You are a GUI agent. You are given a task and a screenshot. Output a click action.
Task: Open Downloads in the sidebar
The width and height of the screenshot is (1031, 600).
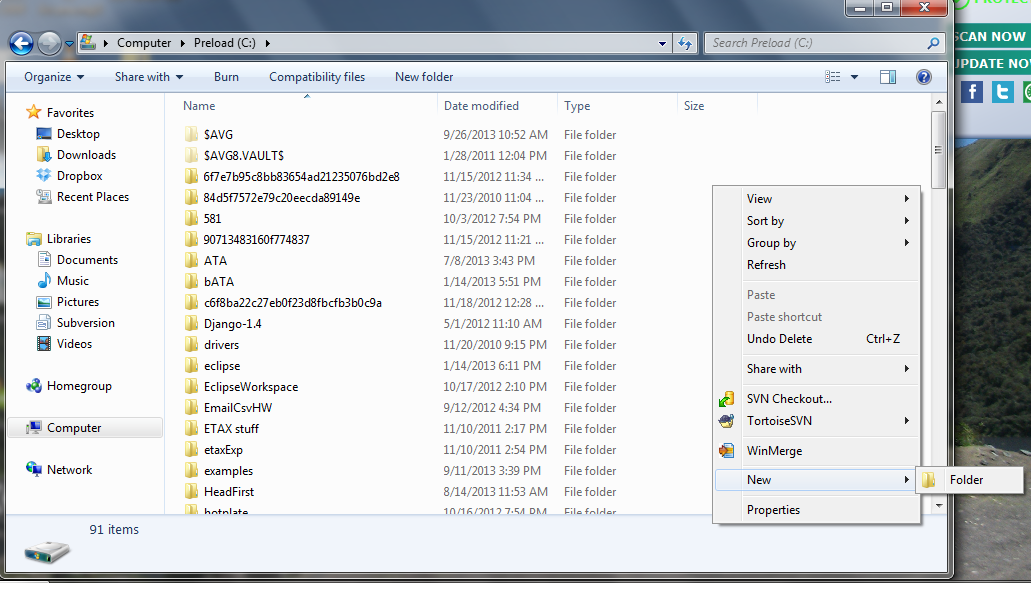click(86, 155)
